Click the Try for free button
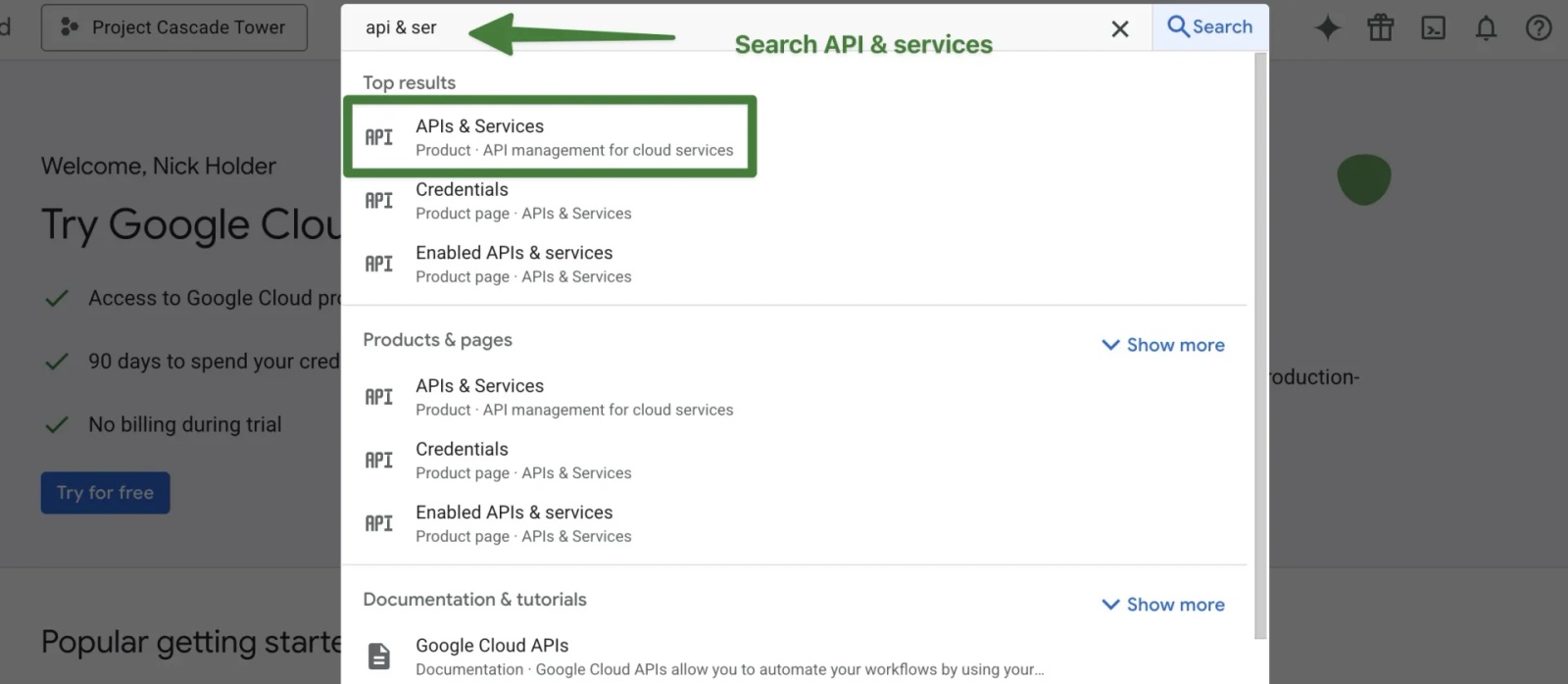The height and width of the screenshot is (684, 1568). click(106, 493)
